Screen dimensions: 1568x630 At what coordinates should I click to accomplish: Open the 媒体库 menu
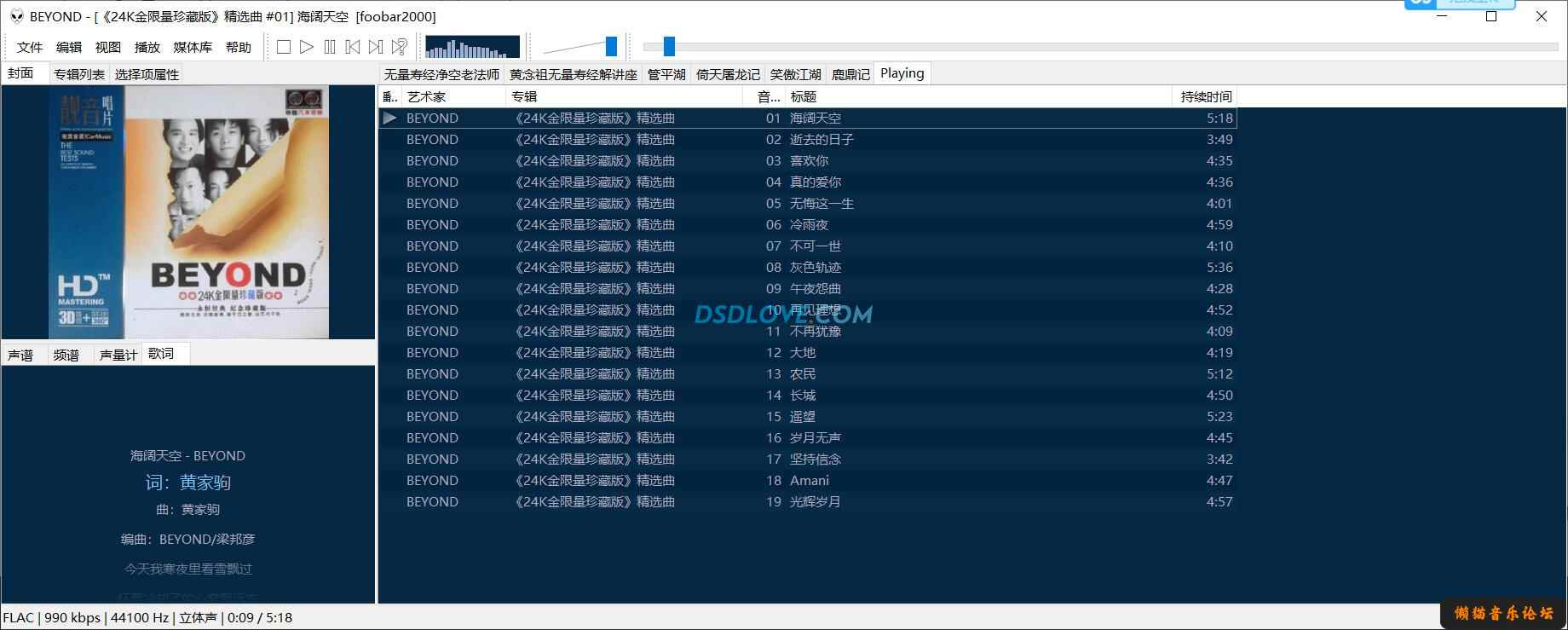click(x=193, y=47)
